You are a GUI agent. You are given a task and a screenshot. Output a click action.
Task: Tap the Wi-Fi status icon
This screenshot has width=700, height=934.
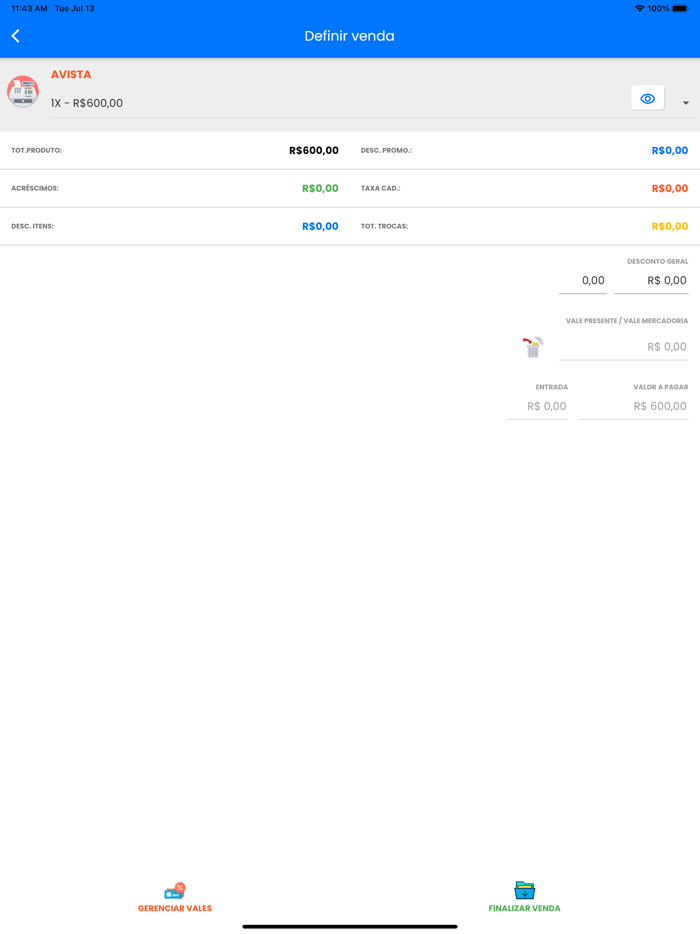(639, 8)
